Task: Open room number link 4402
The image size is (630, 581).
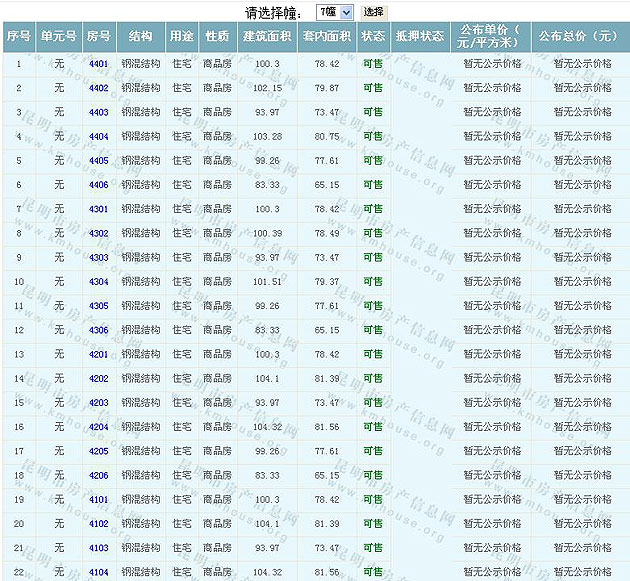Action: [98, 88]
